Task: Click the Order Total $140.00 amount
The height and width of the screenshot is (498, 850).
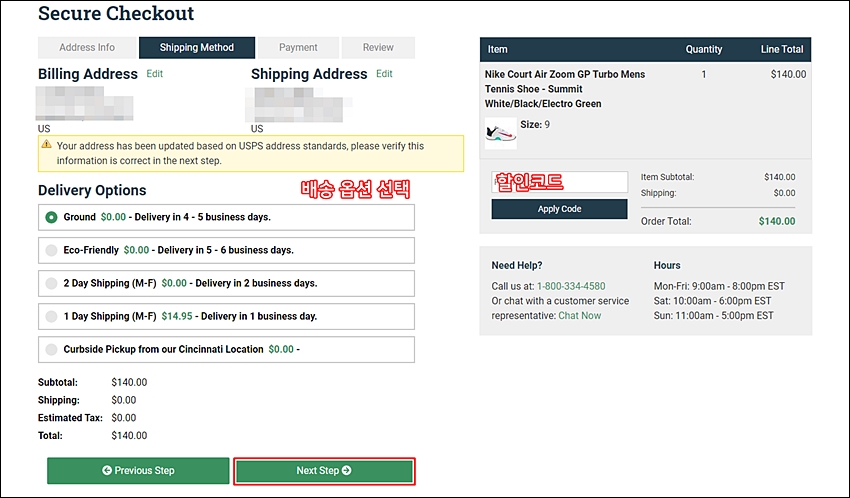Action: pyautogui.click(x=777, y=221)
